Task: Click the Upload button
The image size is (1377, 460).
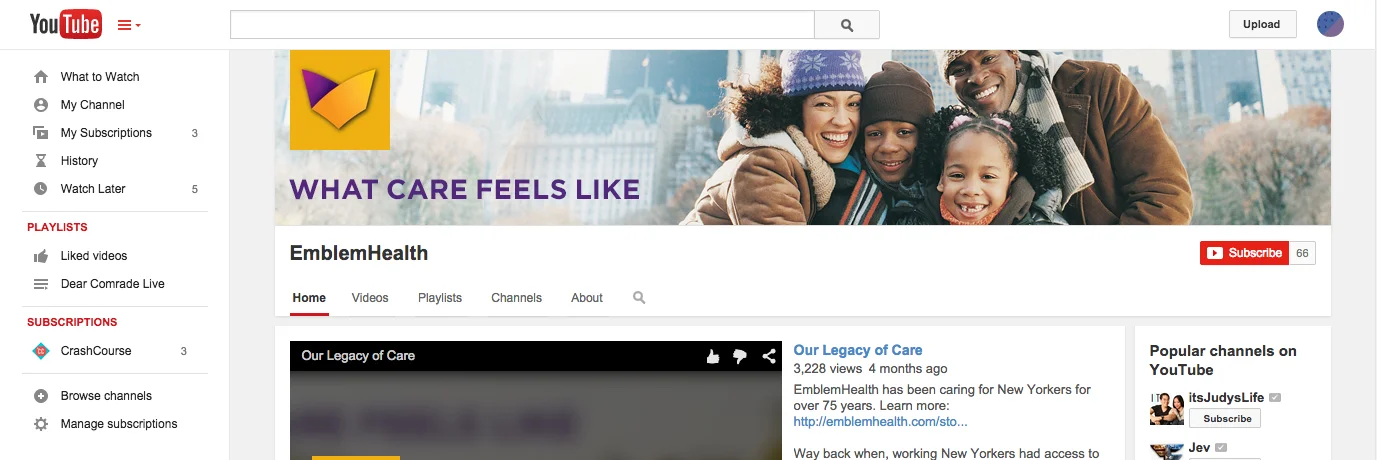Action: (1262, 24)
